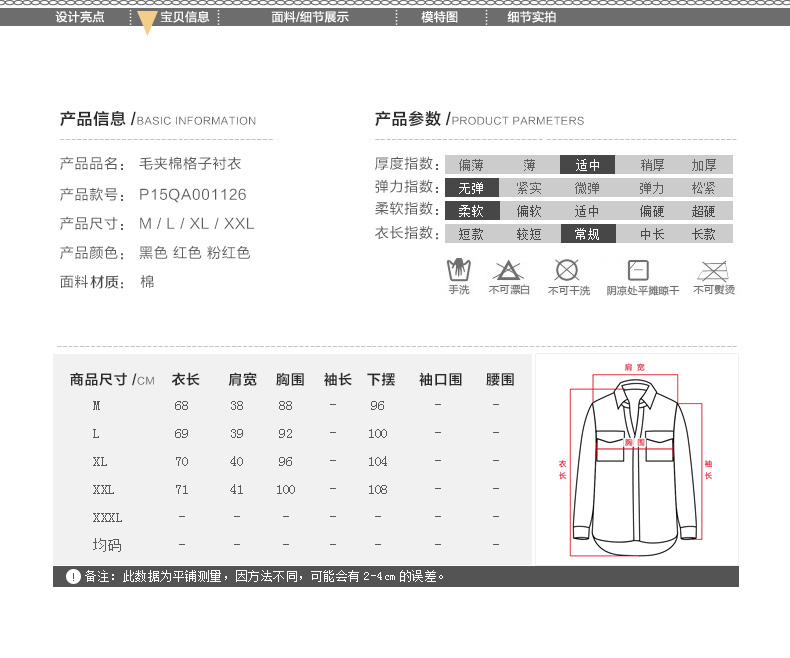790x658 pixels.
Task: Click the warning icon beside 备注 note
Action: pos(73,577)
